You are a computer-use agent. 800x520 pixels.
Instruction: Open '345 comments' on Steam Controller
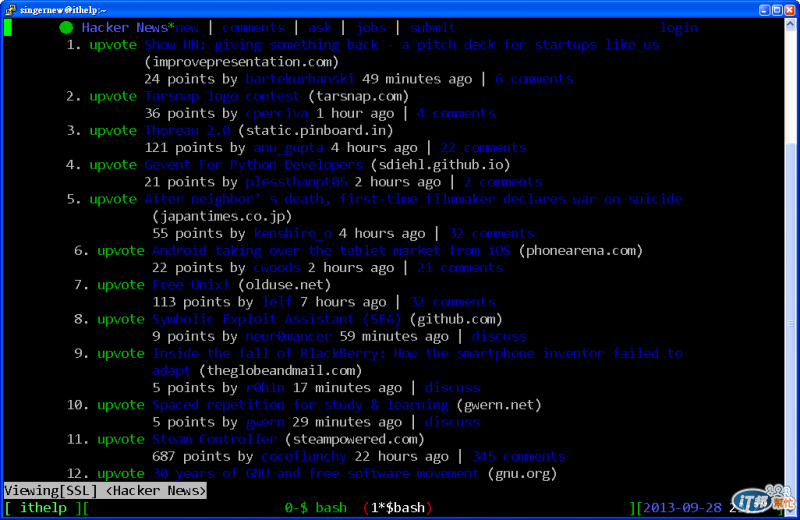click(519, 456)
